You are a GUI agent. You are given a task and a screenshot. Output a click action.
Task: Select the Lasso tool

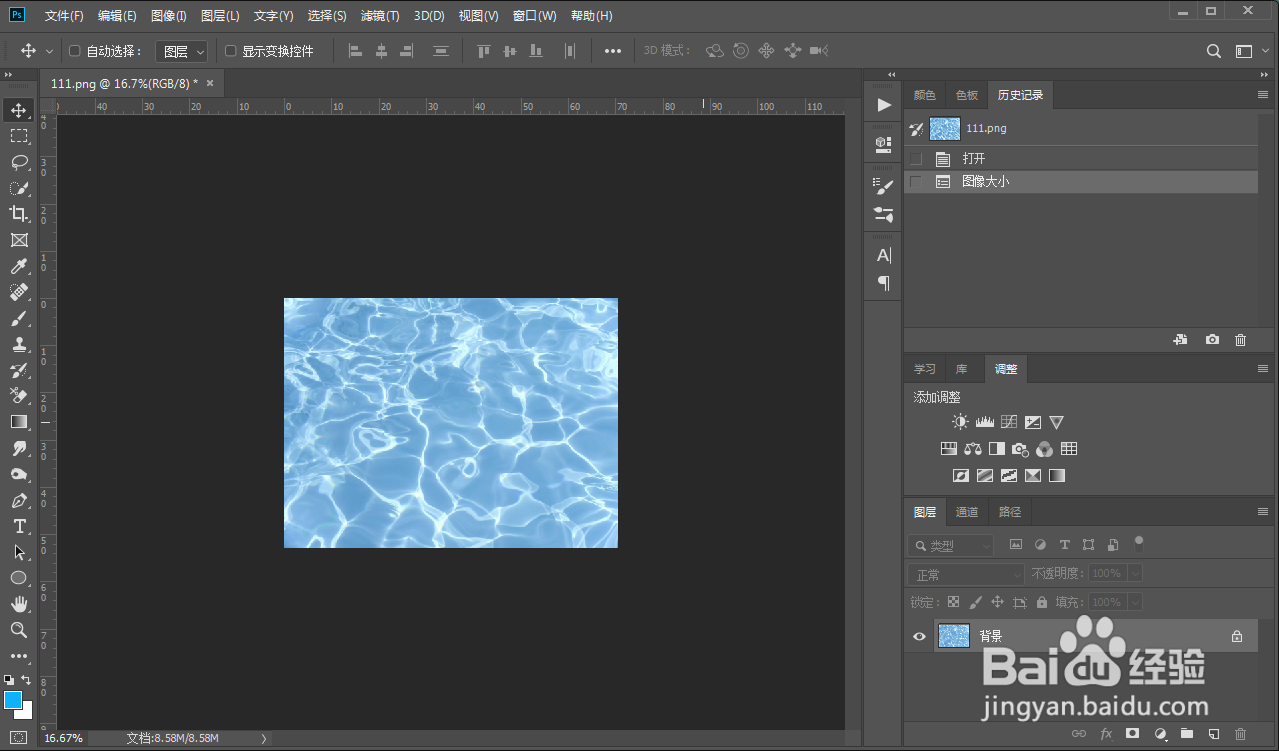(19, 162)
